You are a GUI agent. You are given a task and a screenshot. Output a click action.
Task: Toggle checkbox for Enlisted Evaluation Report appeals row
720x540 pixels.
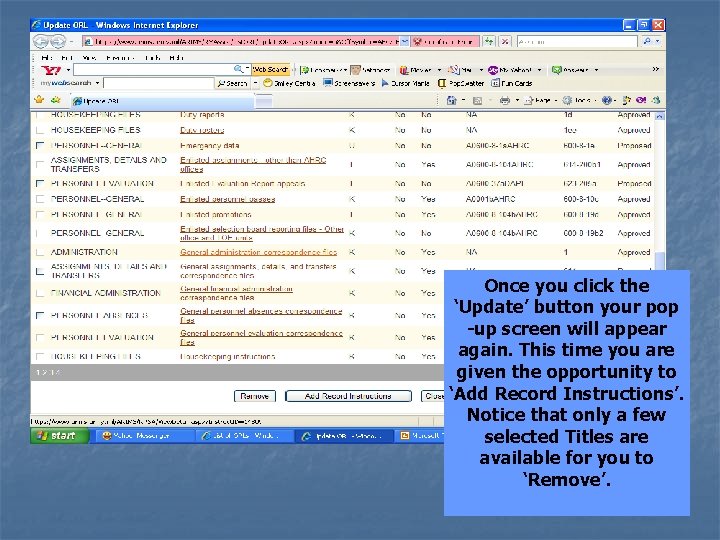click(40, 184)
